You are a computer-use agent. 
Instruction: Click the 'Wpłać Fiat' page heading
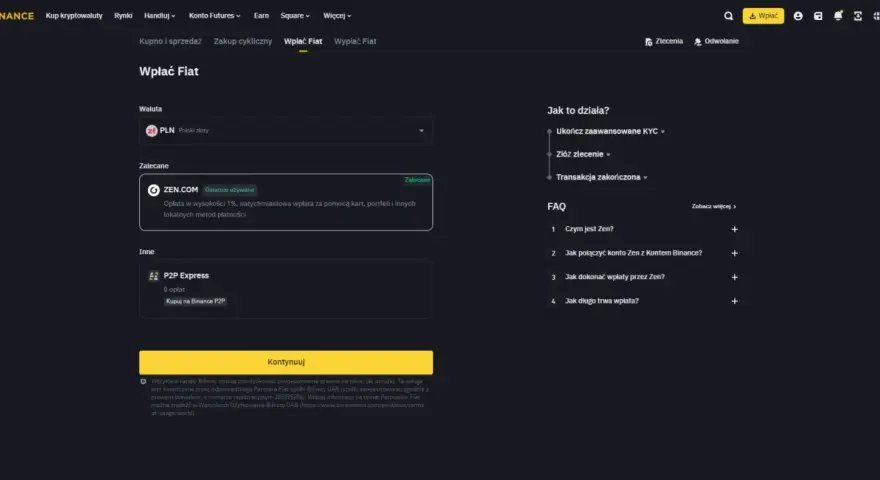click(x=169, y=72)
